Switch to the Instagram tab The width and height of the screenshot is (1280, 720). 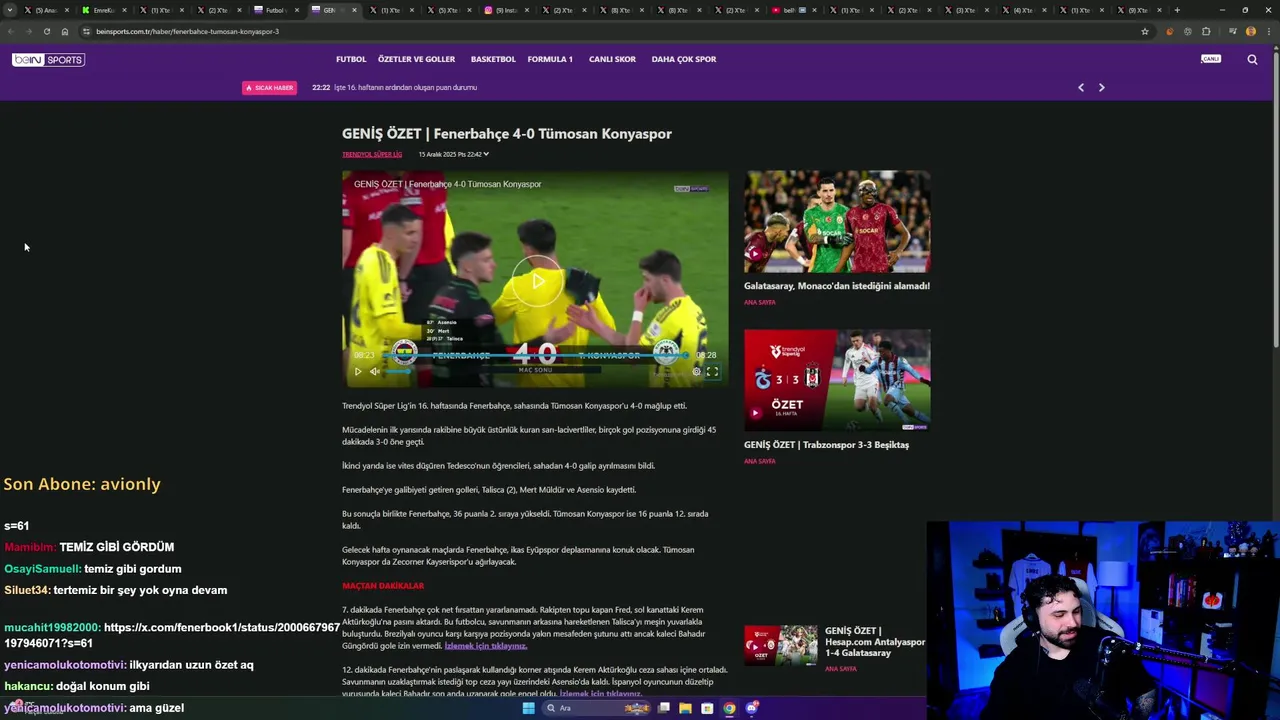[x=508, y=10]
